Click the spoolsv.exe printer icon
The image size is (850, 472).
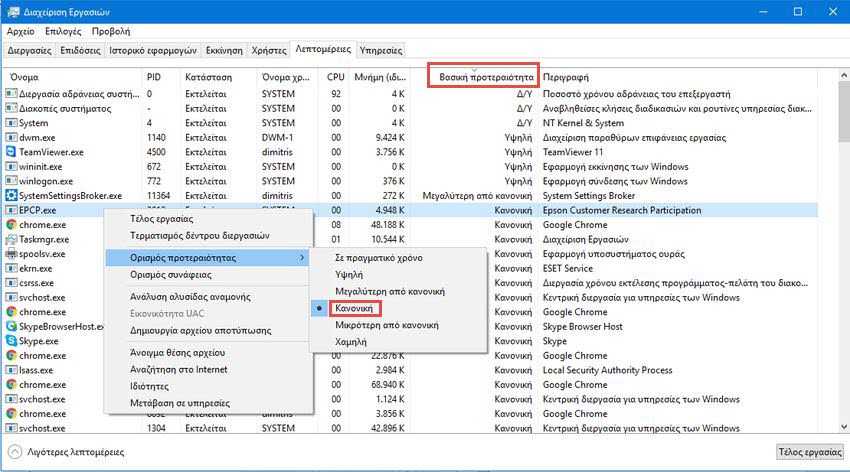(11, 254)
